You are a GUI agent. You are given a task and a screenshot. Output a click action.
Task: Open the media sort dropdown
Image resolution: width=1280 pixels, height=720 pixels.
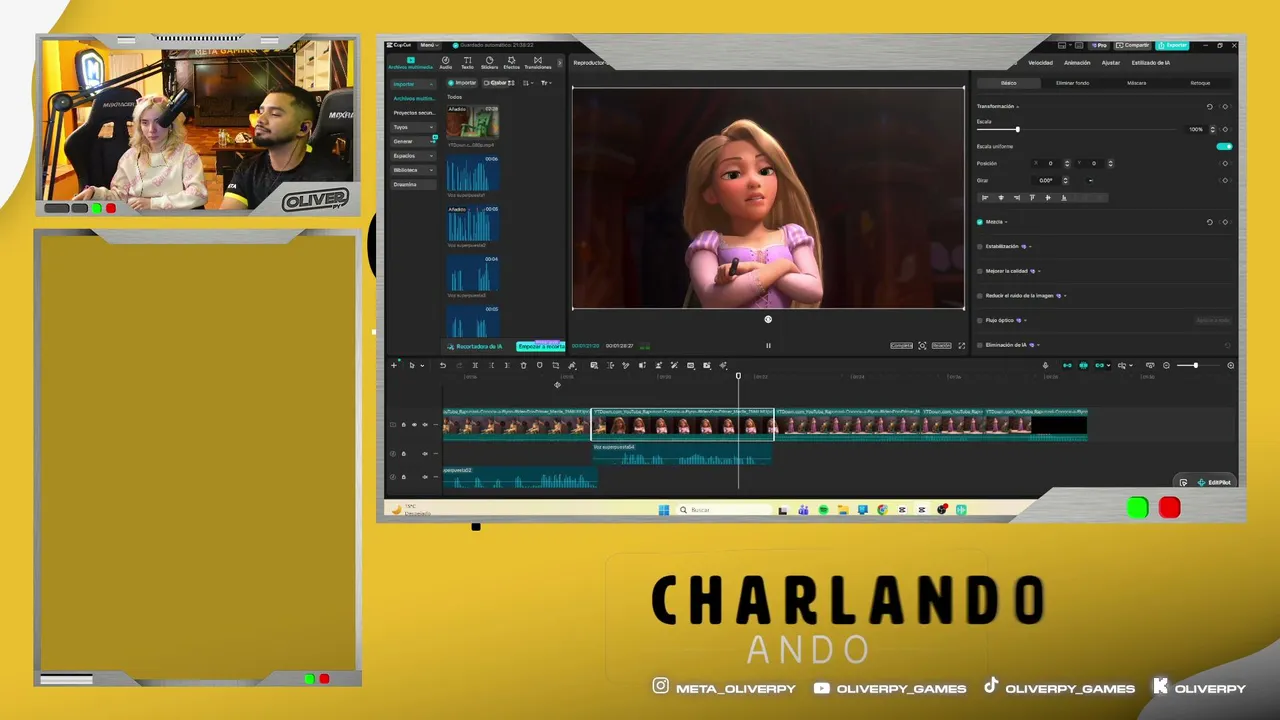(x=528, y=83)
